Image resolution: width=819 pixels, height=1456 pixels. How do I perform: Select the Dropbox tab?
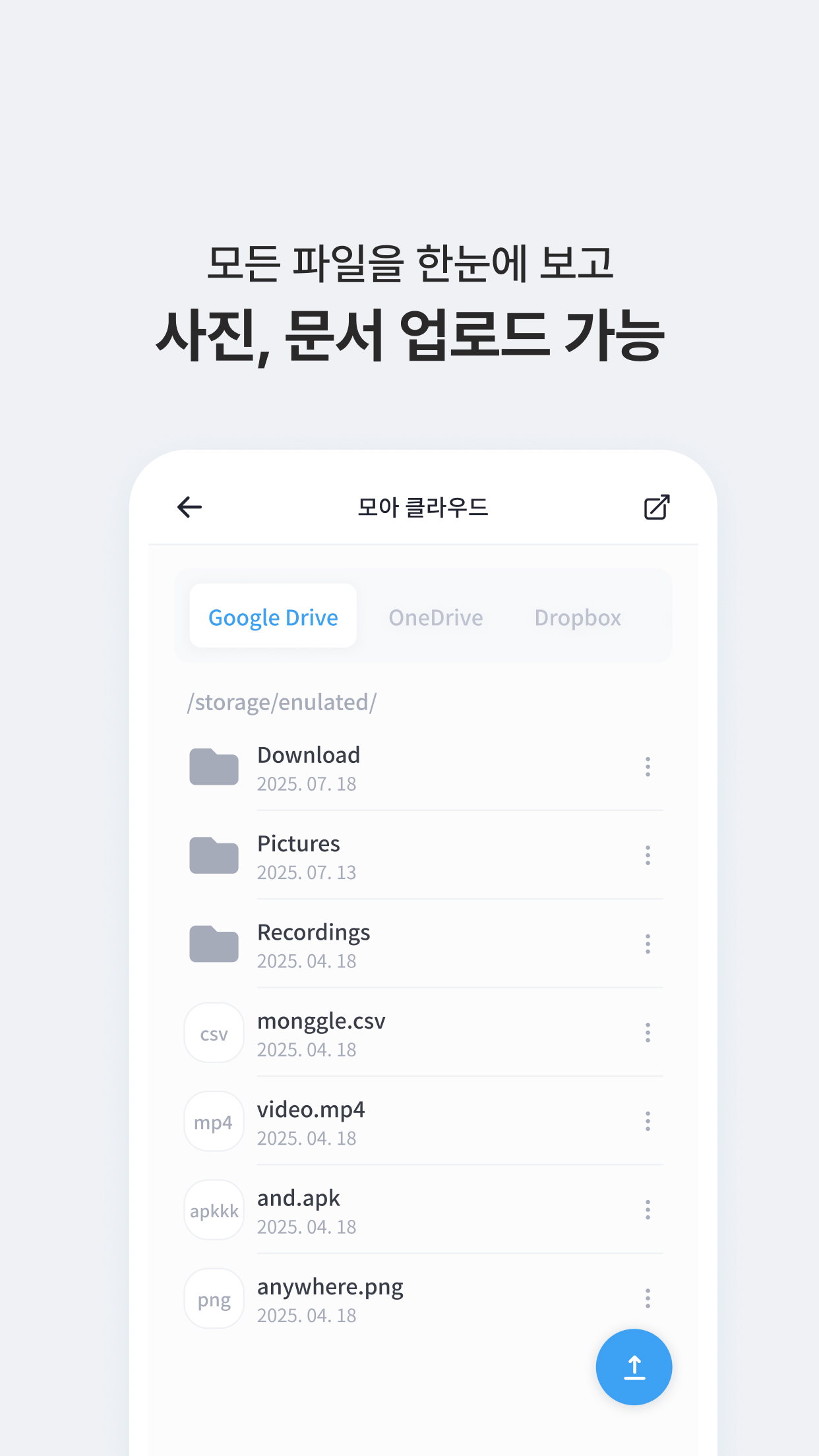(578, 617)
